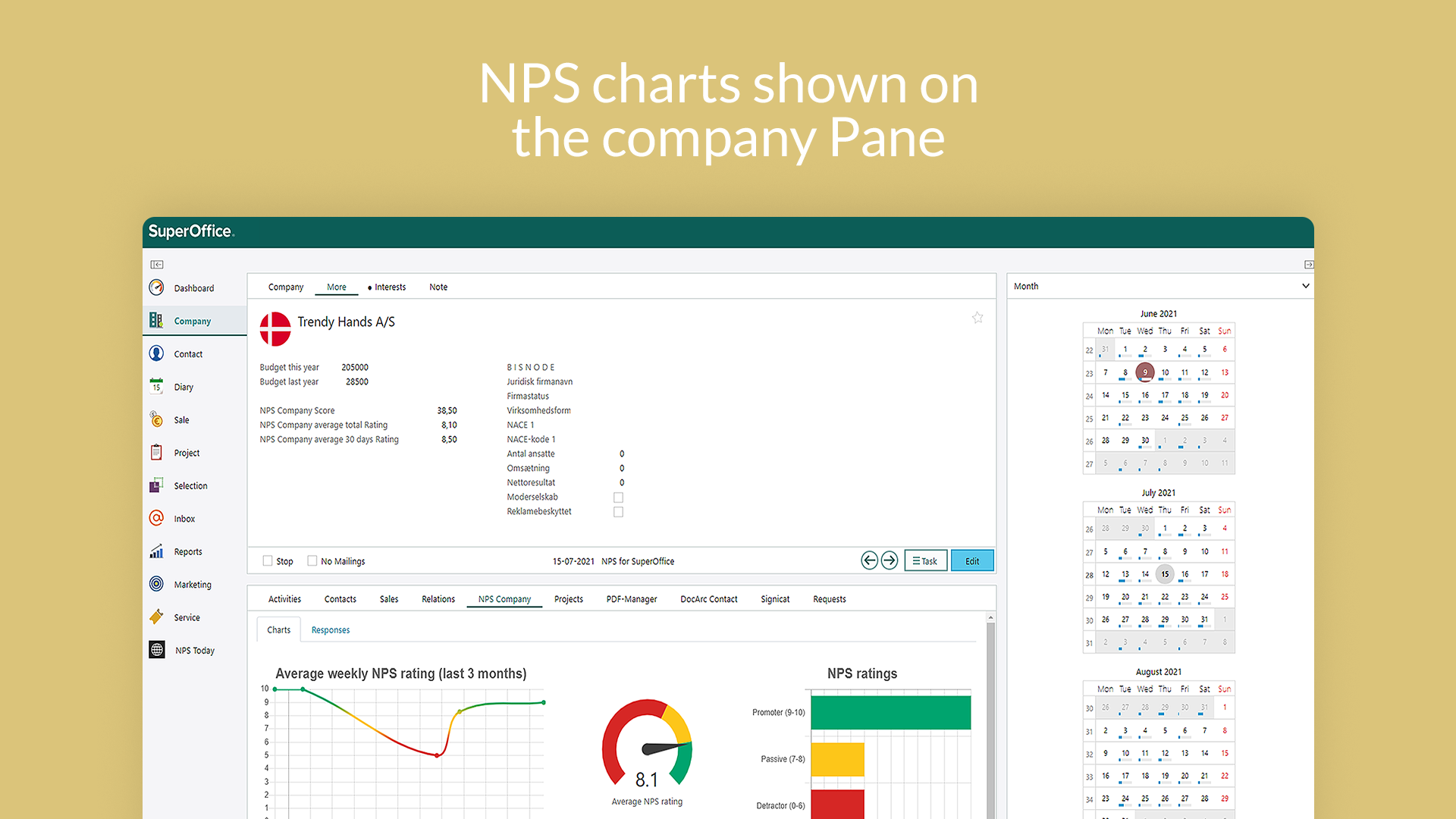Open the PDF-Manager tab
The height and width of the screenshot is (819, 1456).
632,599
